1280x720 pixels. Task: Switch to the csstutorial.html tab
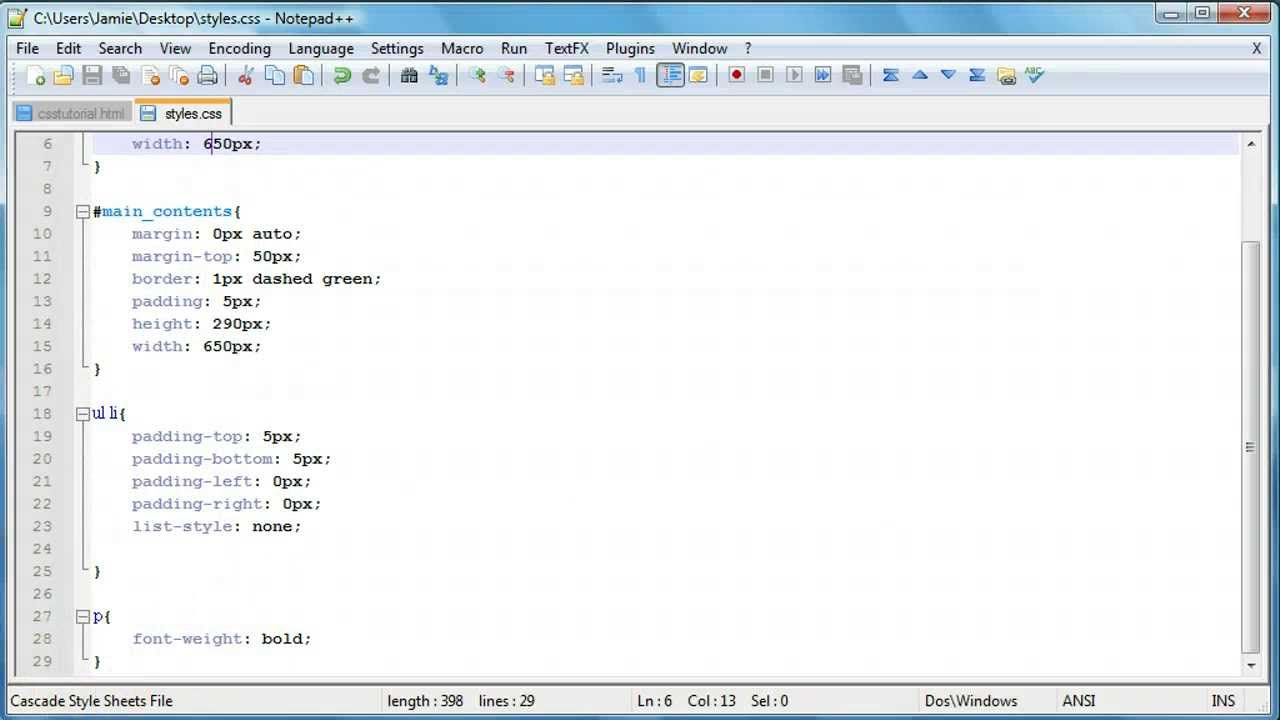point(71,114)
